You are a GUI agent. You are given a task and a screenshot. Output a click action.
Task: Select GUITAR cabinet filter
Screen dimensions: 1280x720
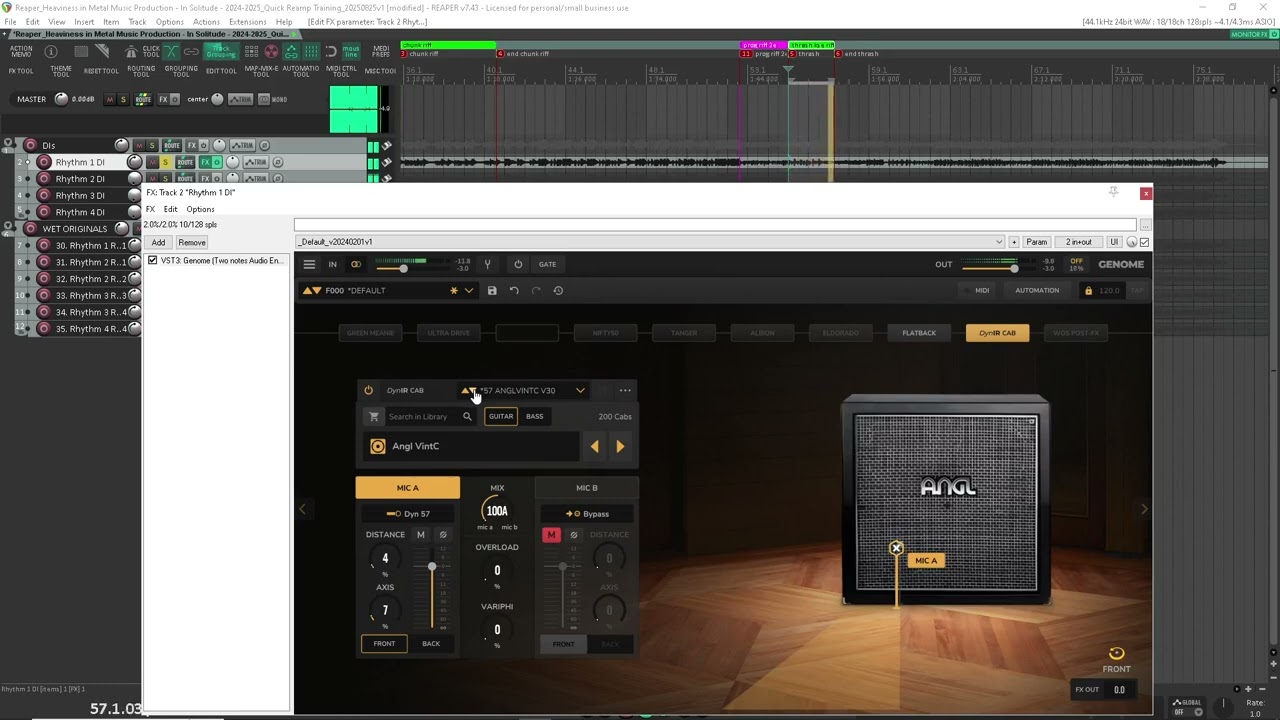(501, 417)
